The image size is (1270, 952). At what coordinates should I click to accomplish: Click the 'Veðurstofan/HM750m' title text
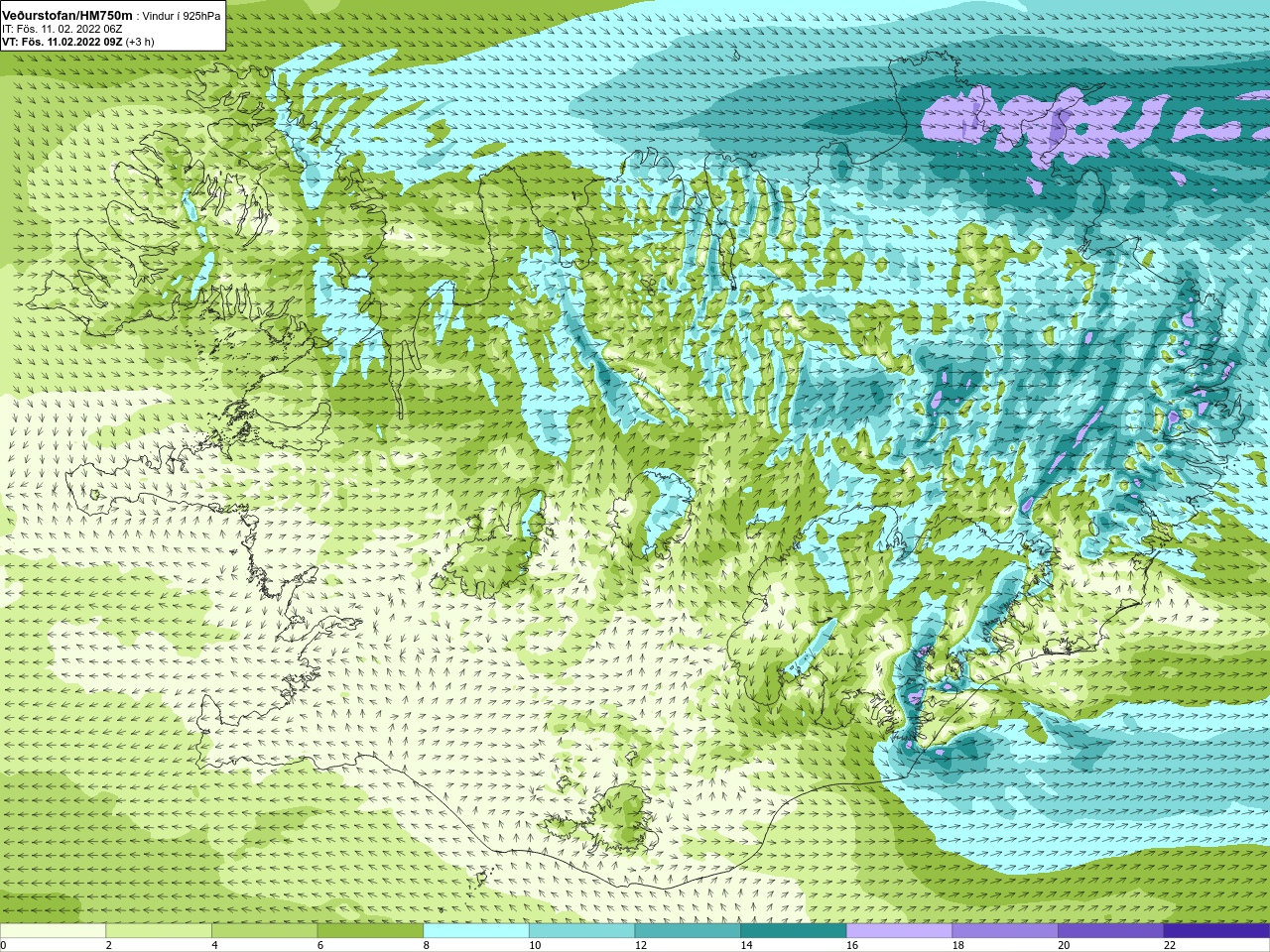point(66,15)
